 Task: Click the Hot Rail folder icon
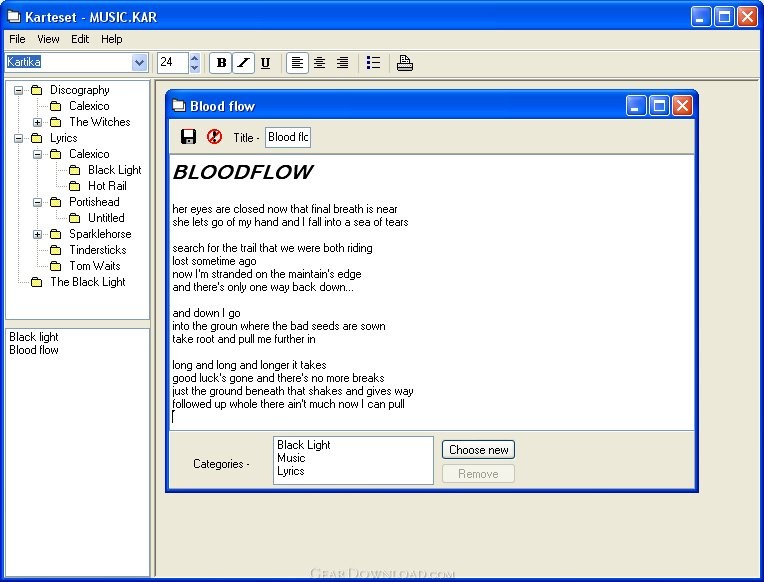click(x=75, y=186)
